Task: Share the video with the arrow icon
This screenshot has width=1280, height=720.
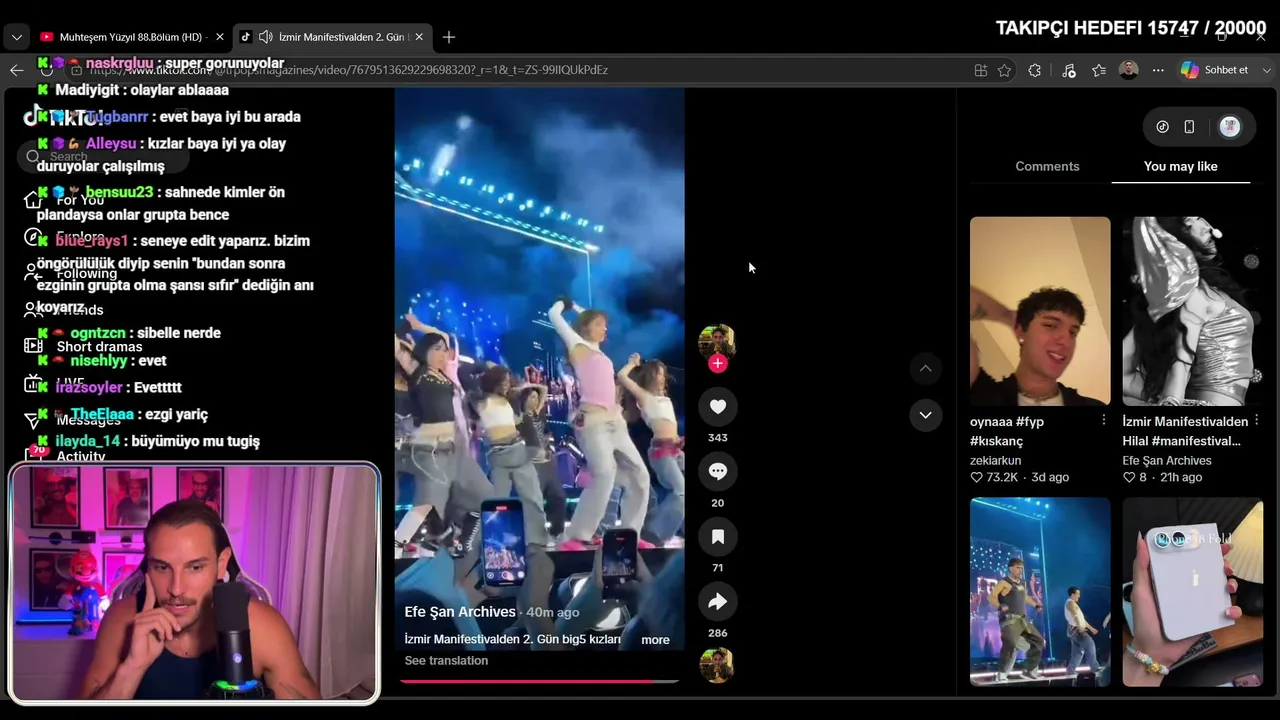Action: [x=717, y=602]
